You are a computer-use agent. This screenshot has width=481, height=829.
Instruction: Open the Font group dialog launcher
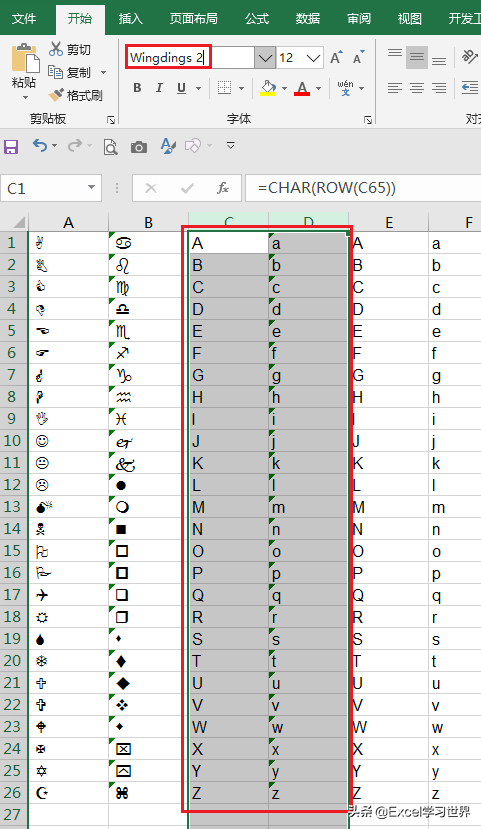tap(368, 120)
